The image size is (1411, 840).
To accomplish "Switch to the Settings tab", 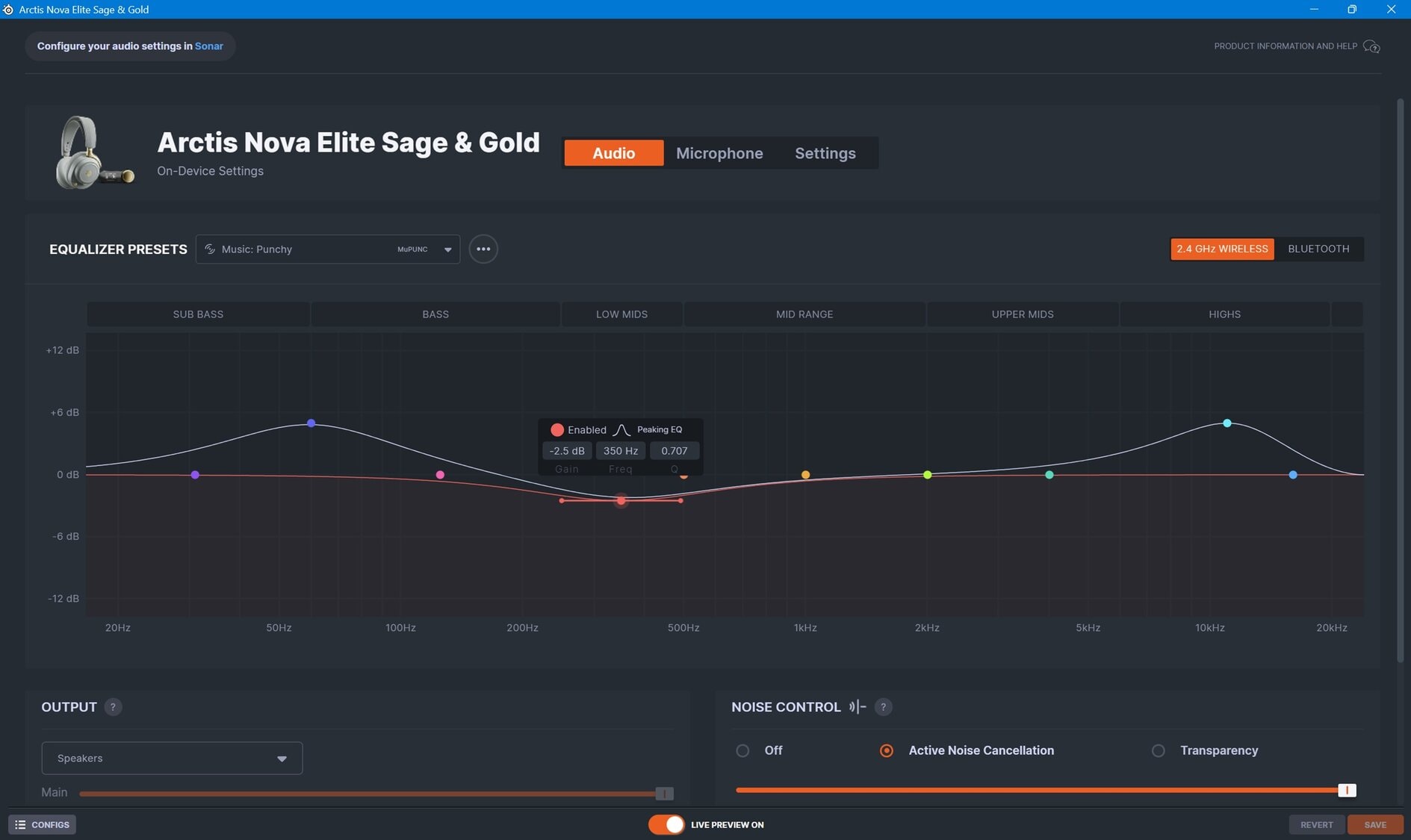I will coord(825,153).
